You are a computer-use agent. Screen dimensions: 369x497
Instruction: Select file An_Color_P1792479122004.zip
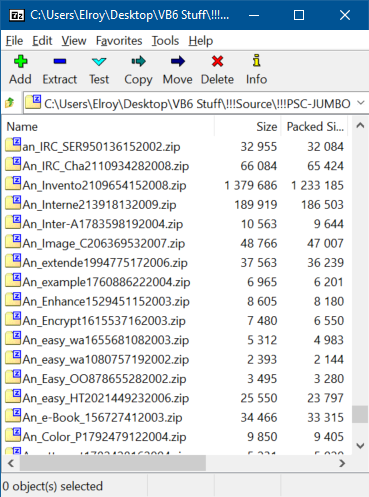pyautogui.click(x=104, y=437)
